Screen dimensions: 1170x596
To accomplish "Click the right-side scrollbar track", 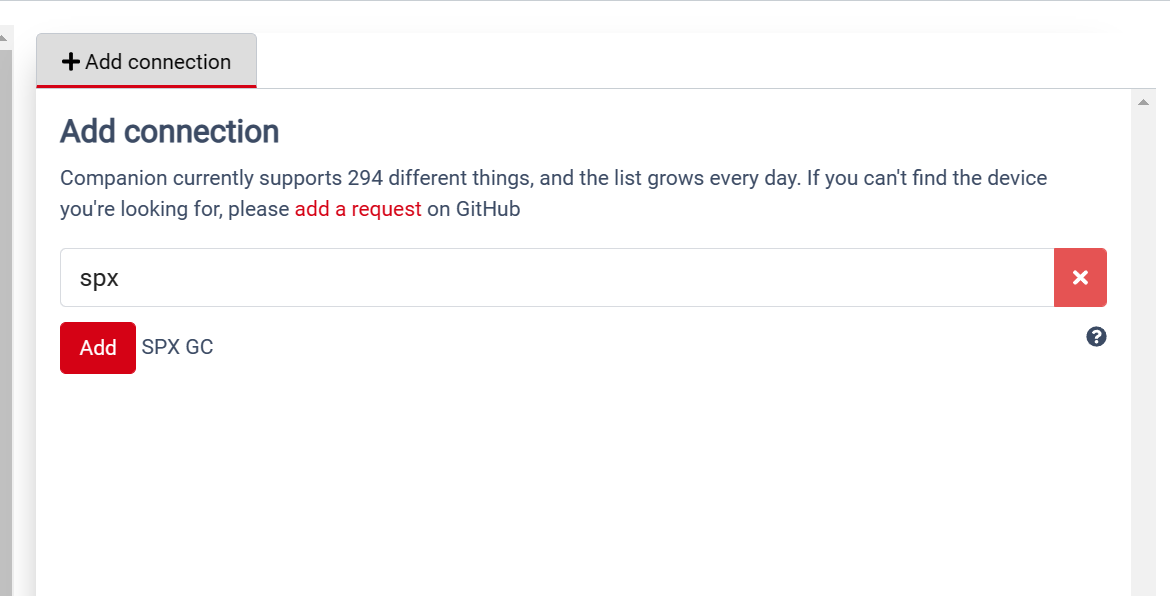I will (x=1143, y=350).
